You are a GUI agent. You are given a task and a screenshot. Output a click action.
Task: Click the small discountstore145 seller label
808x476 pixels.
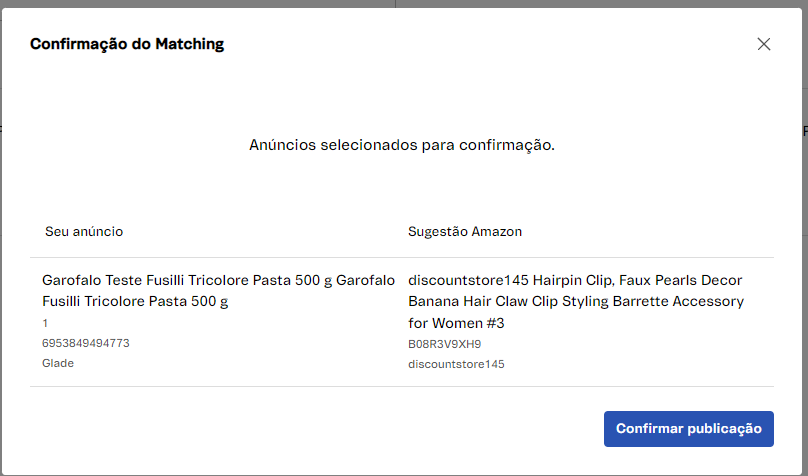pyautogui.click(x=456, y=364)
